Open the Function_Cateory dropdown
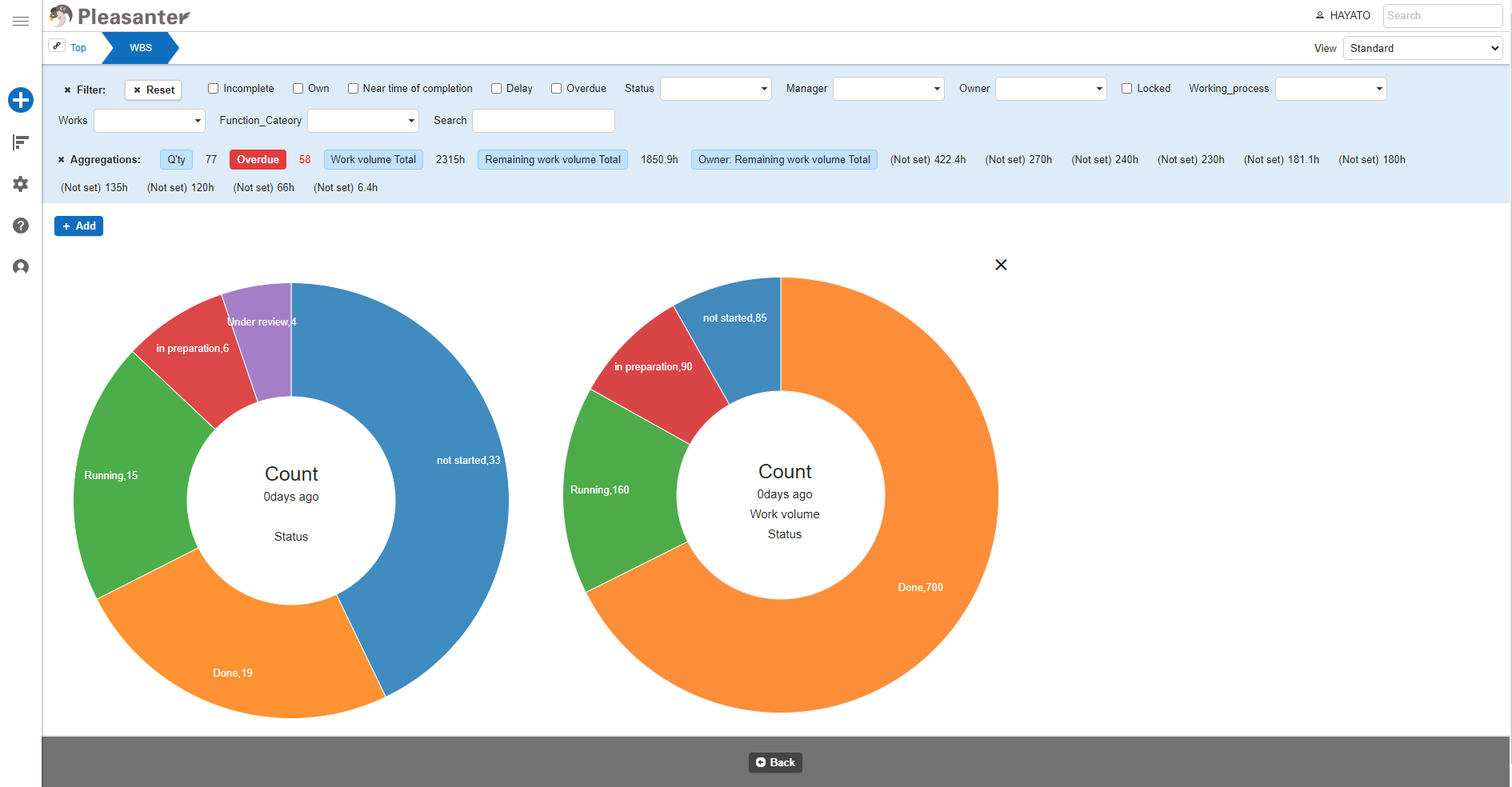Screen dimensions: 1512x787 (363, 121)
